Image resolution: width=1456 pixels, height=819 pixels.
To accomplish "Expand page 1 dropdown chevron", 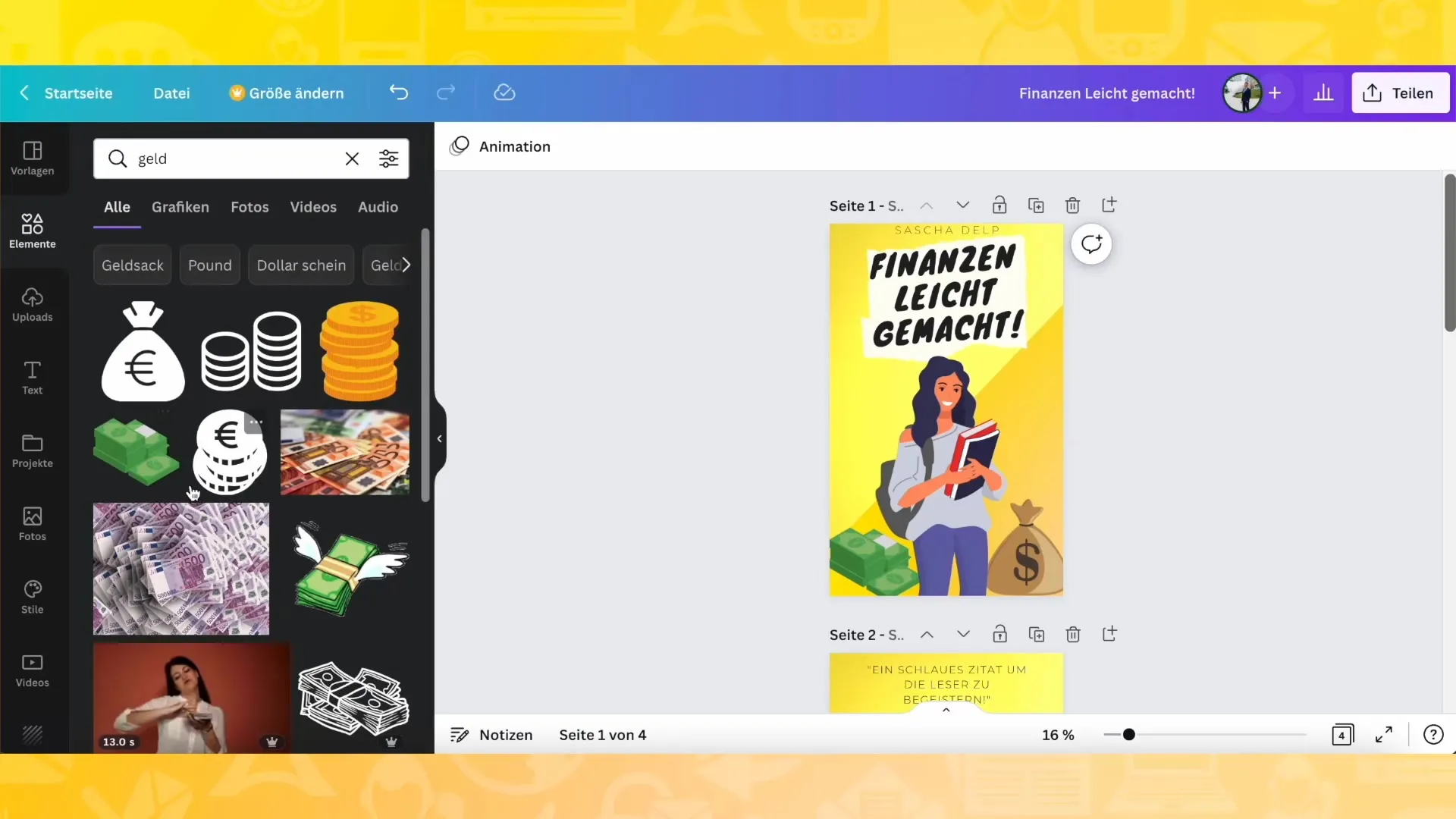I will coord(962,205).
